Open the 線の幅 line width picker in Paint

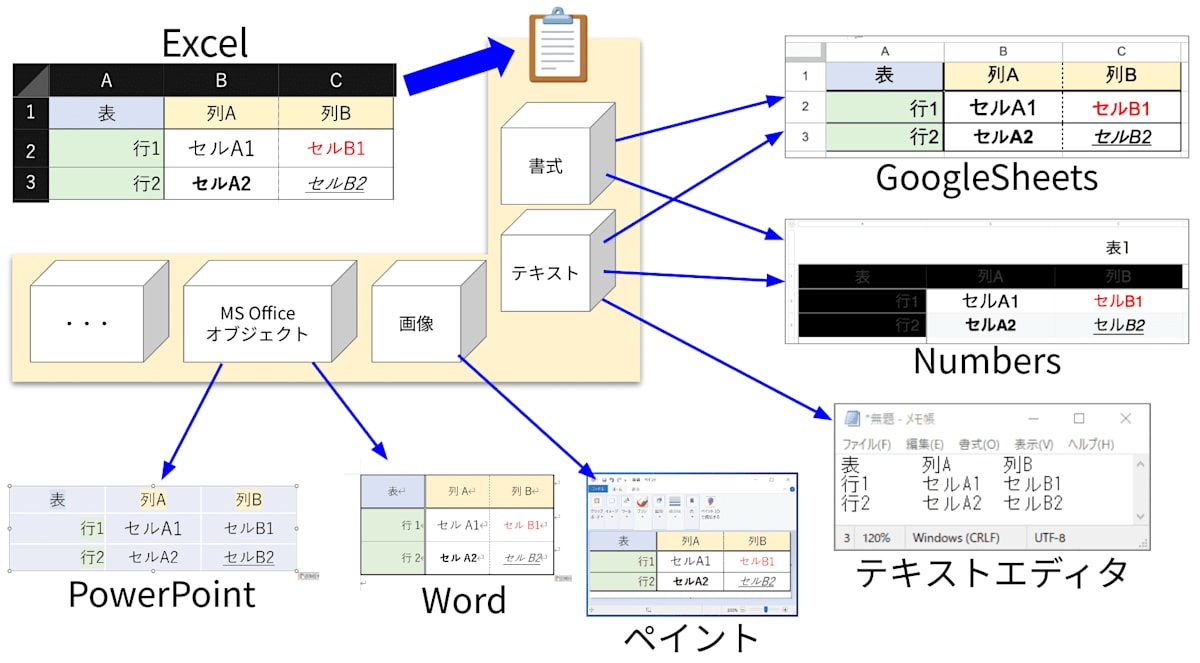coord(675,507)
